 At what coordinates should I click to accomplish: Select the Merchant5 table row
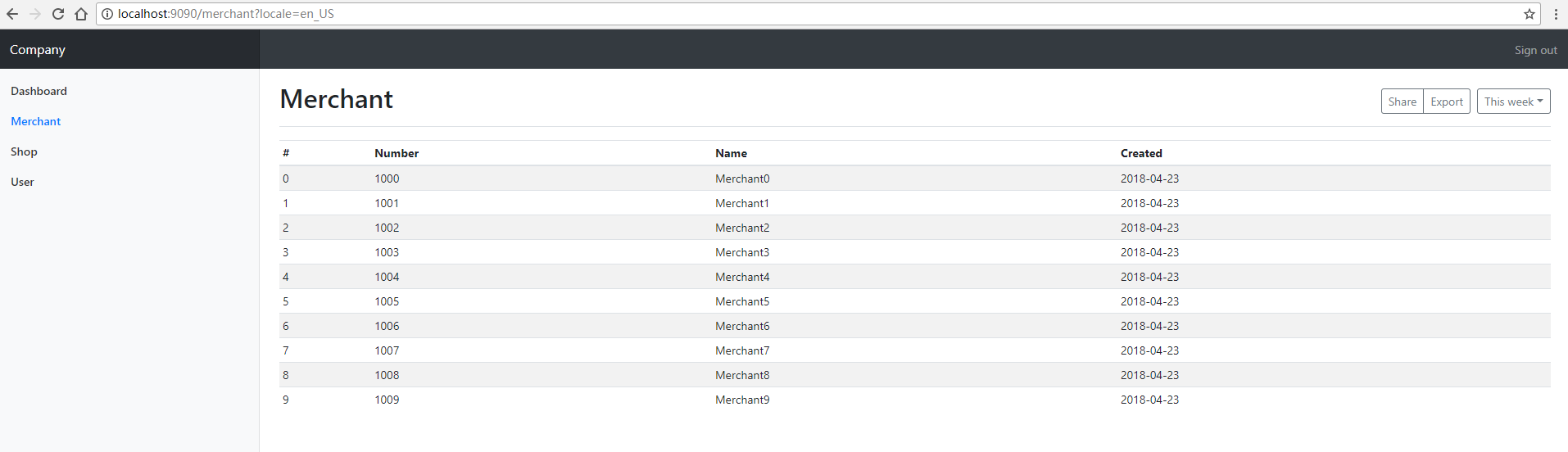coord(742,301)
